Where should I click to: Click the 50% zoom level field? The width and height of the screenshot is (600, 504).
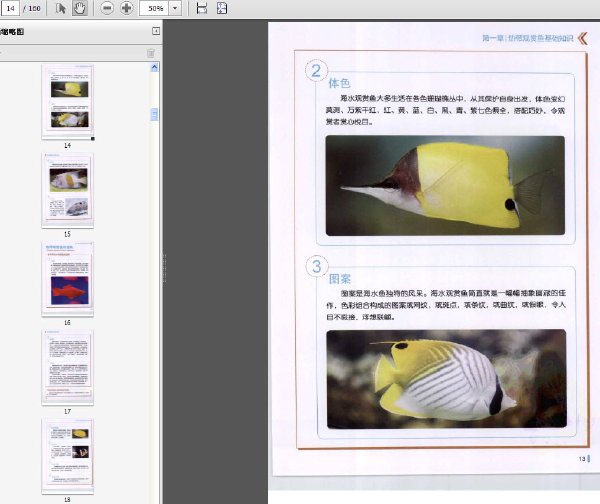[x=154, y=8]
